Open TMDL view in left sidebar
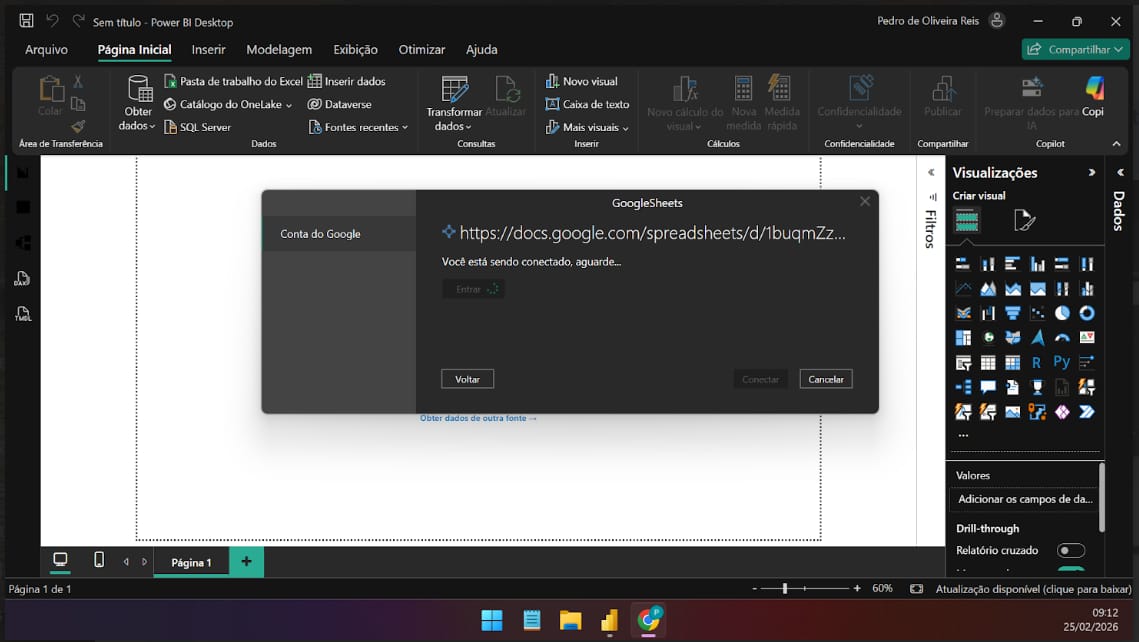The width and height of the screenshot is (1139, 642). (x=23, y=314)
